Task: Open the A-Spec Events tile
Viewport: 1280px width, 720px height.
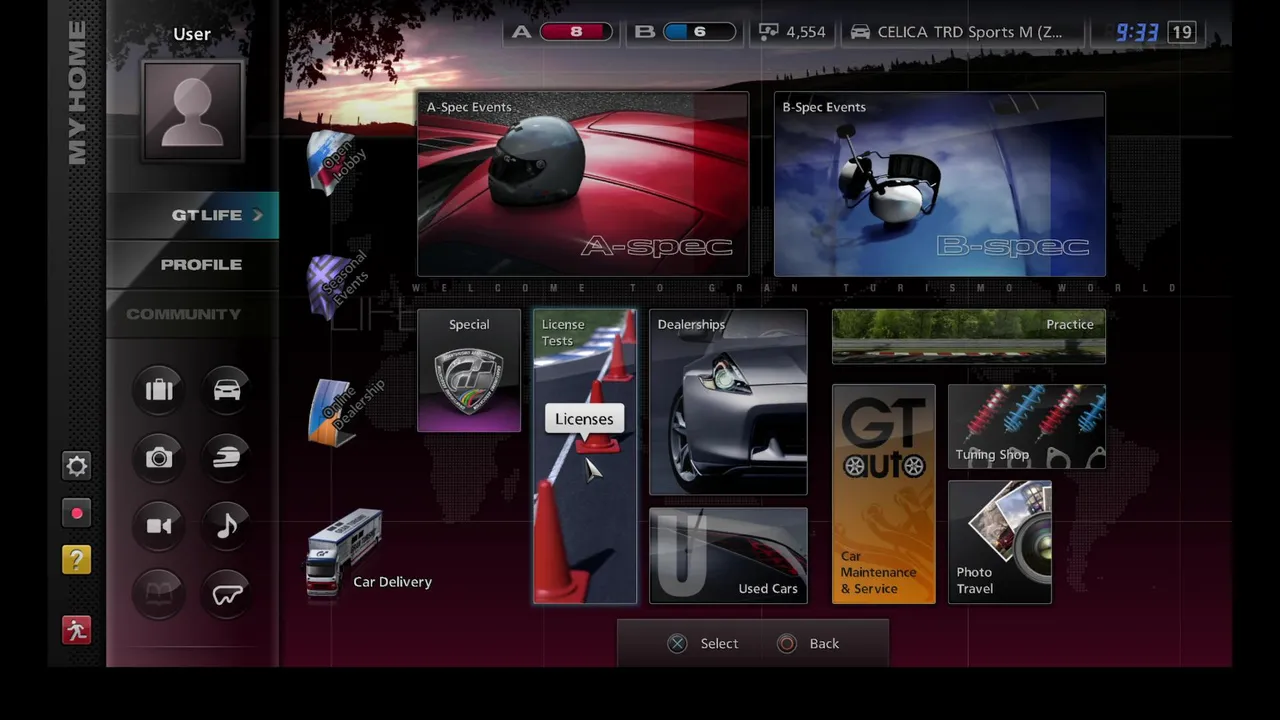Action: coord(583,184)
